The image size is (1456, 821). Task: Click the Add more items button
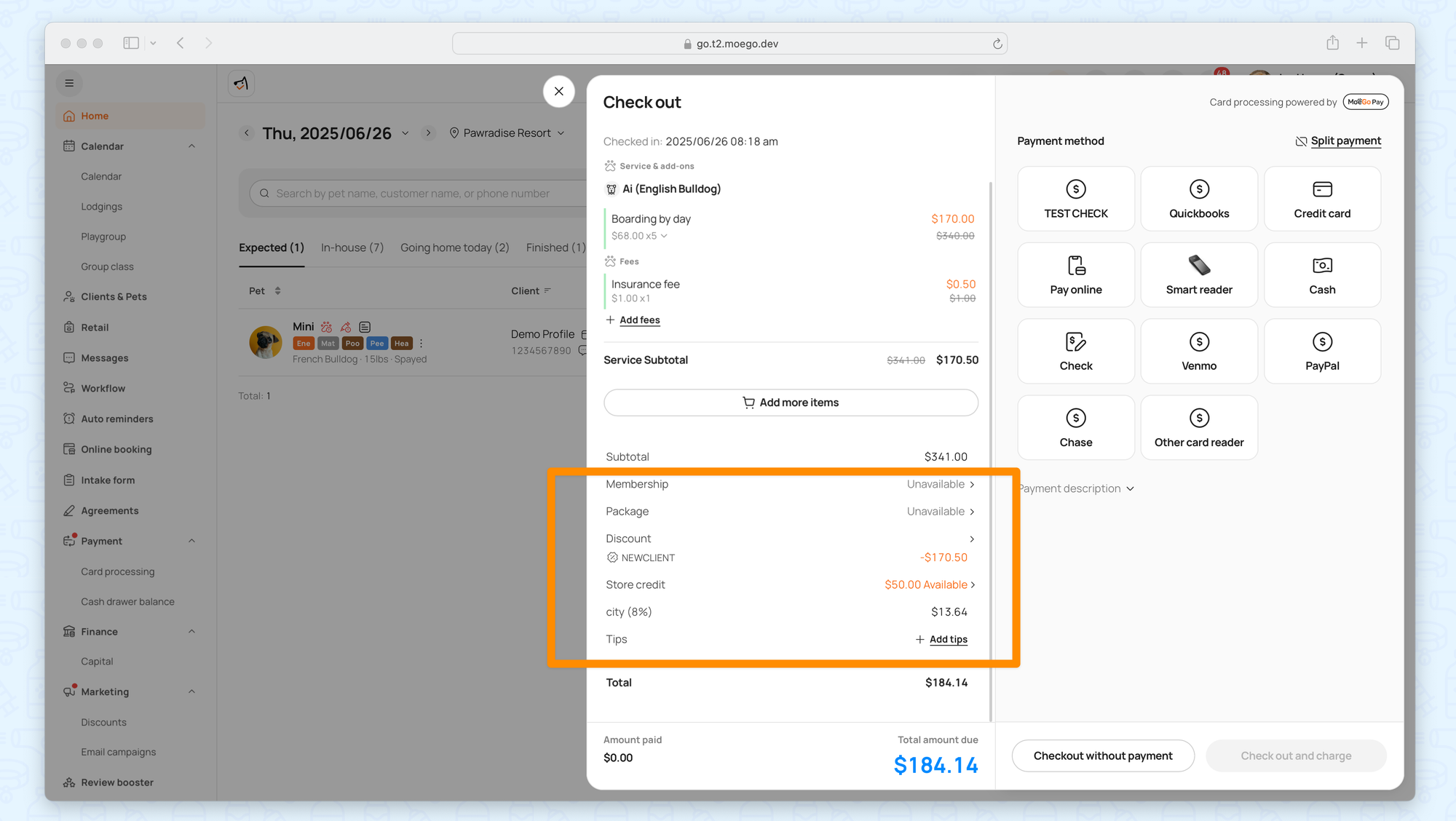[790, 402]
